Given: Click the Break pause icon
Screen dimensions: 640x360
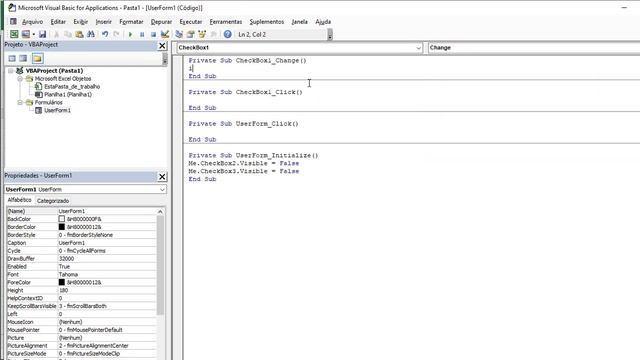Looking at the screenshot, I should 142,34.
